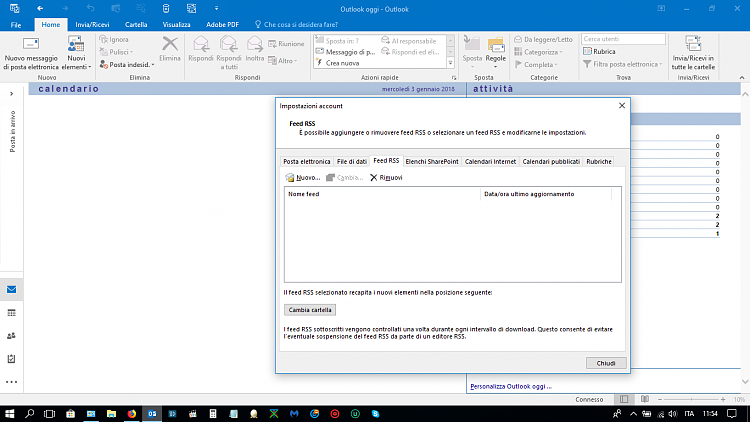The height and width of the screenshot is (422, 750).
Task: Click Rimuovi in Feed RSS tab
Action: pos(386,178)
